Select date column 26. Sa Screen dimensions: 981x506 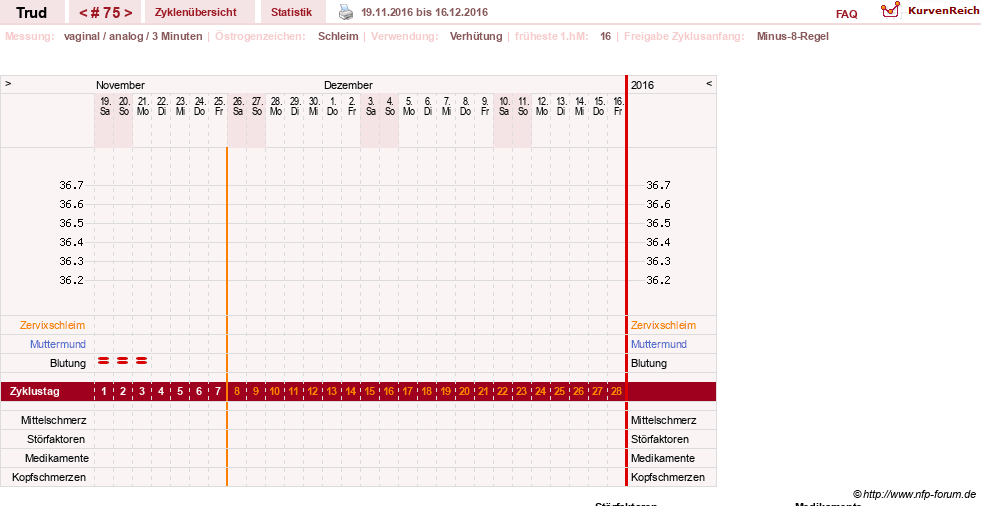click(x=238, y=106)
